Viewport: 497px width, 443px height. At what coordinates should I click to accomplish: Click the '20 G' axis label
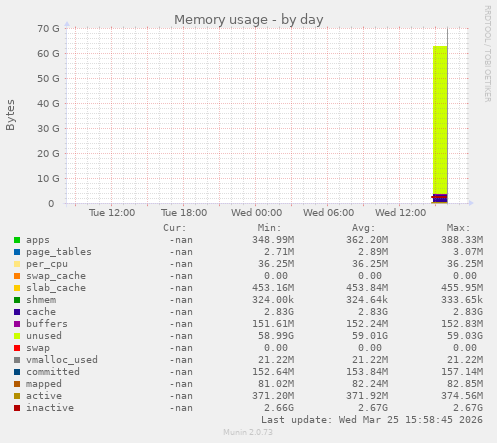point(48,154)
